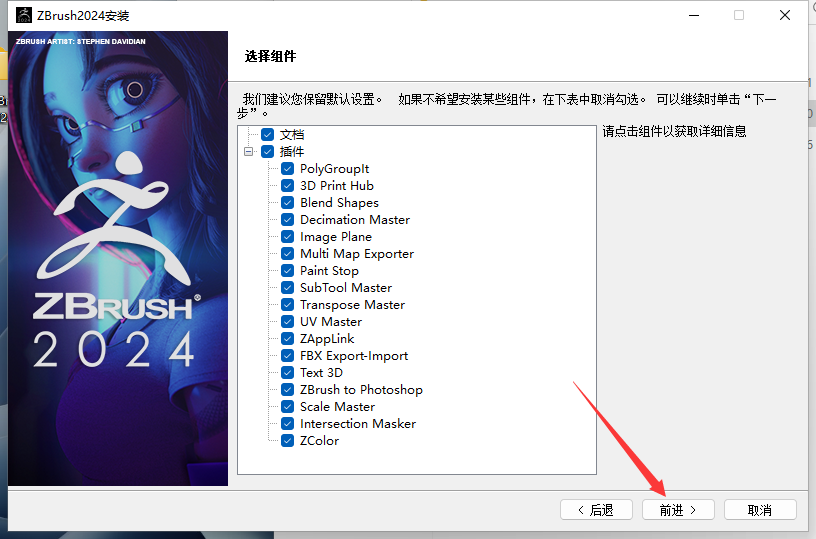816x539 pixels.
Task: Toggle the ZColor checkbox
Action: (287, 441)
